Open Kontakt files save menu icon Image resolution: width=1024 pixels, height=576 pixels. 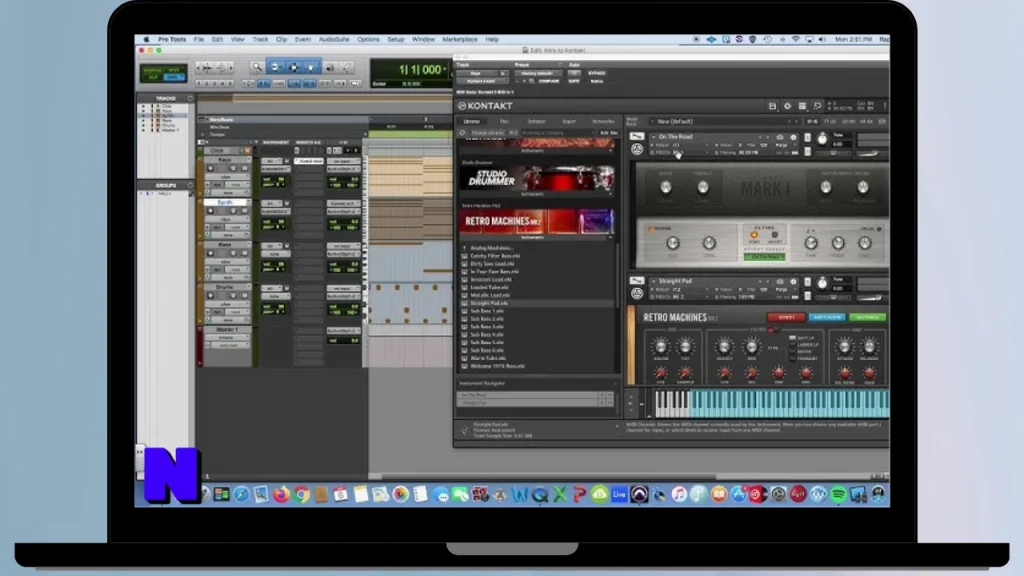pyautogui.click(x=773, y=106)
